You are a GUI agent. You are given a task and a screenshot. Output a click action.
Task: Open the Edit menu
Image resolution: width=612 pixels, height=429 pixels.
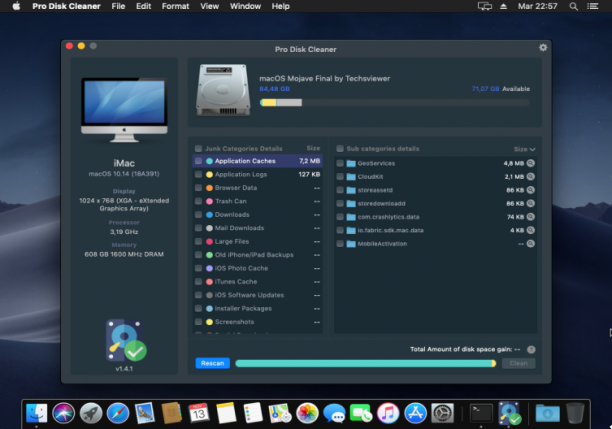(143, 6)
